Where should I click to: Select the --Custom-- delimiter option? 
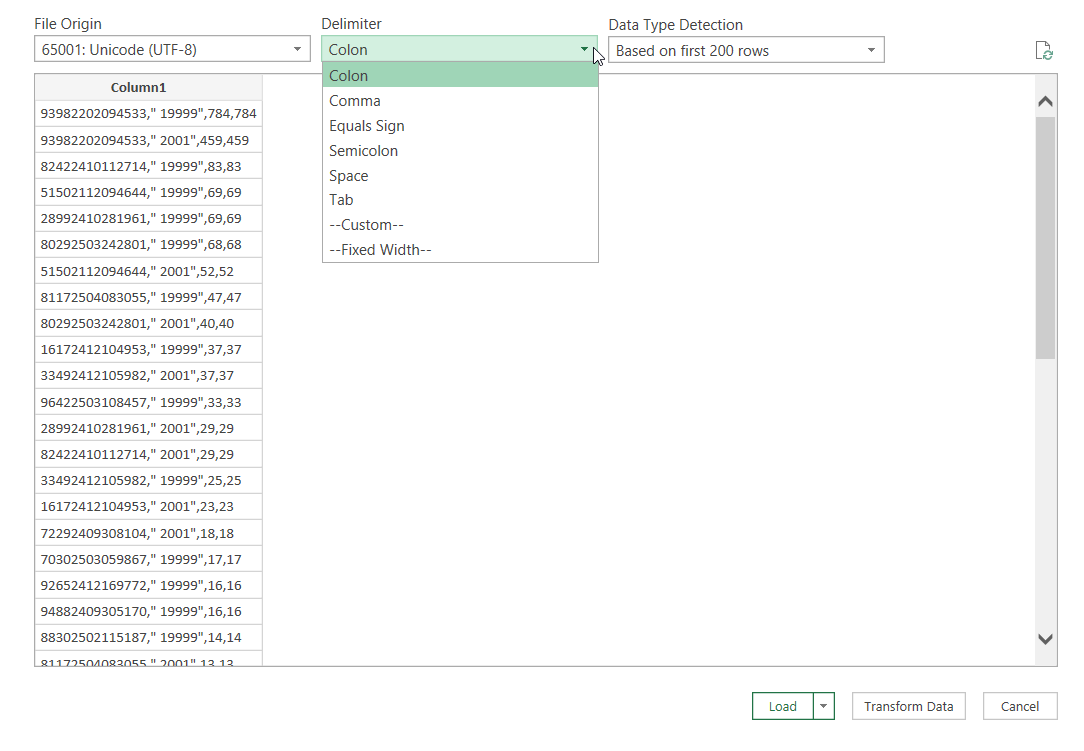[x=460, y=225]
